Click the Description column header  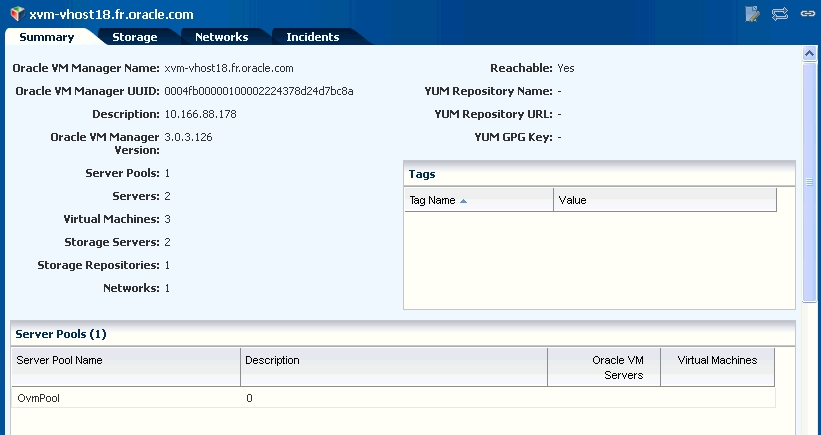pos(394,367)
